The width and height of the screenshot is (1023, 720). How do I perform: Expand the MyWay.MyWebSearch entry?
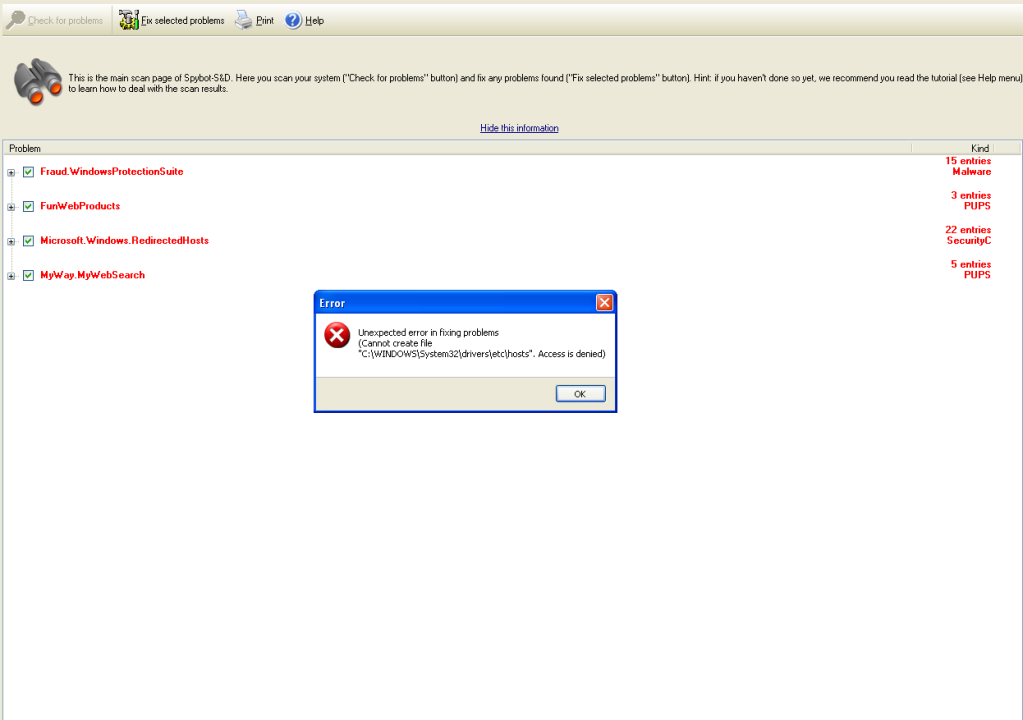click(11, 277)
